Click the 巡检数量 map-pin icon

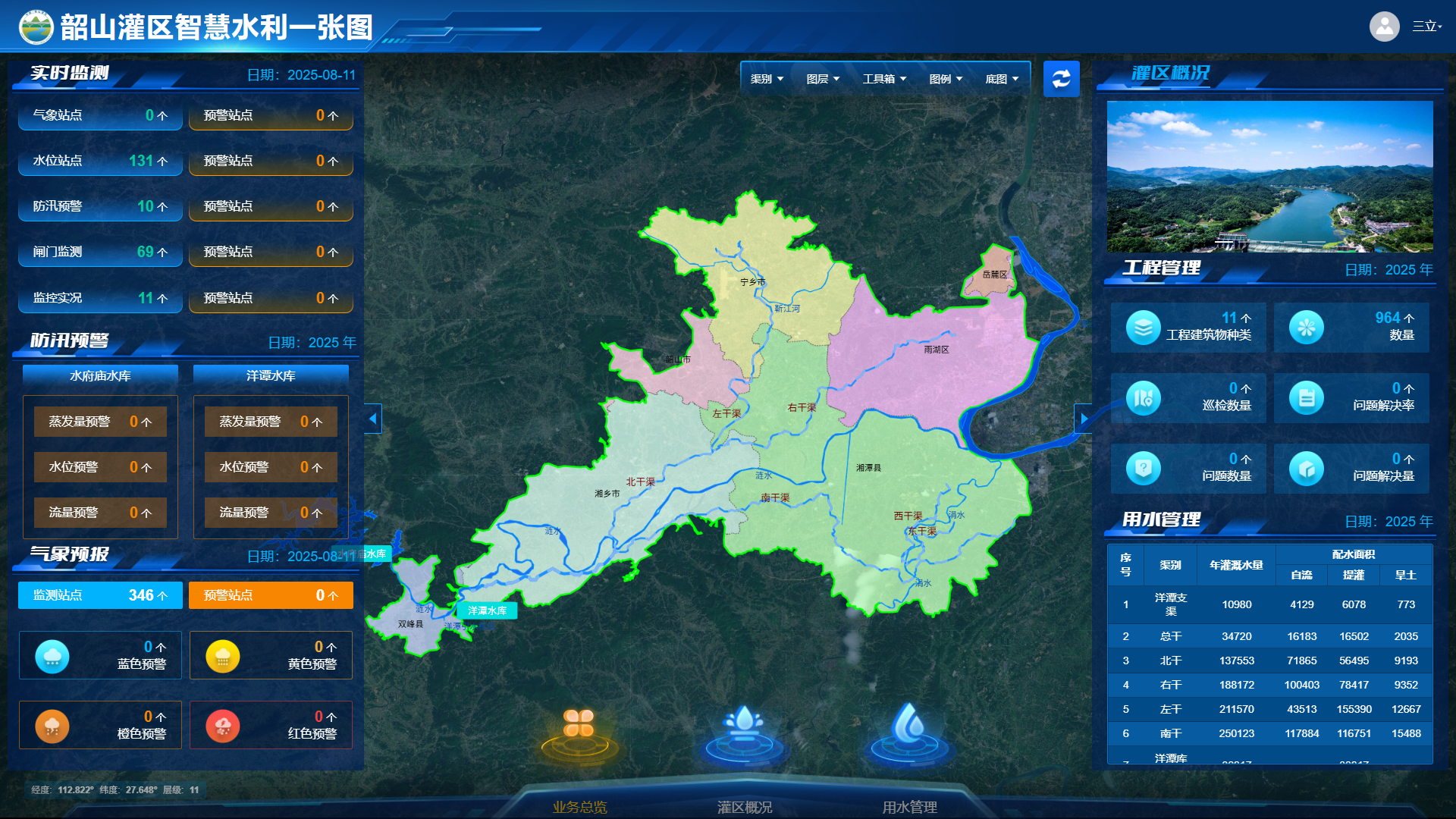[x=1143, y=397]
